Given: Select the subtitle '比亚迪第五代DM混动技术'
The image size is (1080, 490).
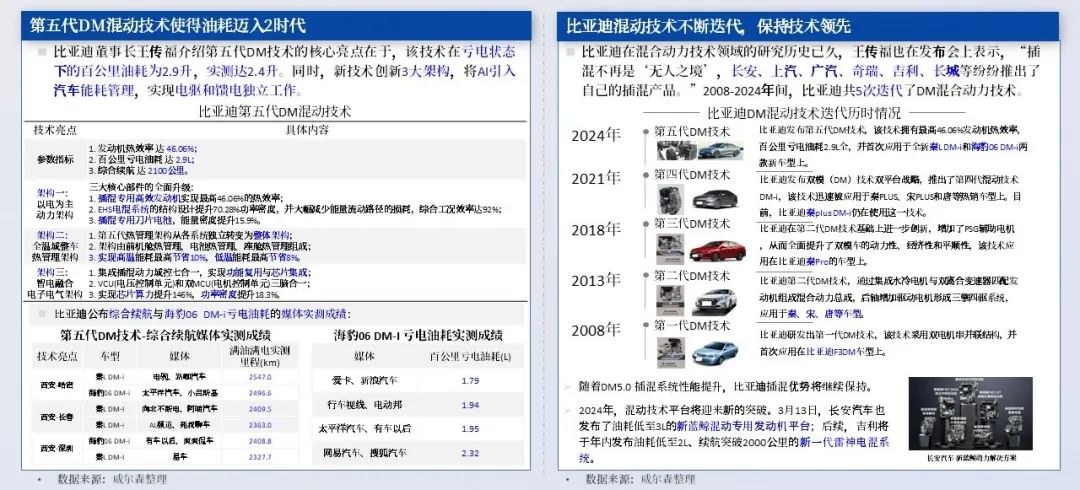Looking at the screenshot, I should click(x=275, y=110).
